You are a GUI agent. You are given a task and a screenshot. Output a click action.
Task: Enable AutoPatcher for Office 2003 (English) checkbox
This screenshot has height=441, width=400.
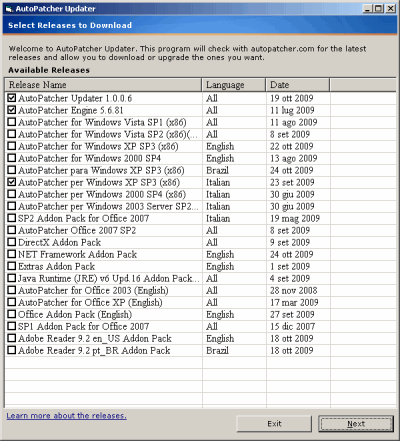coord(12,290)
